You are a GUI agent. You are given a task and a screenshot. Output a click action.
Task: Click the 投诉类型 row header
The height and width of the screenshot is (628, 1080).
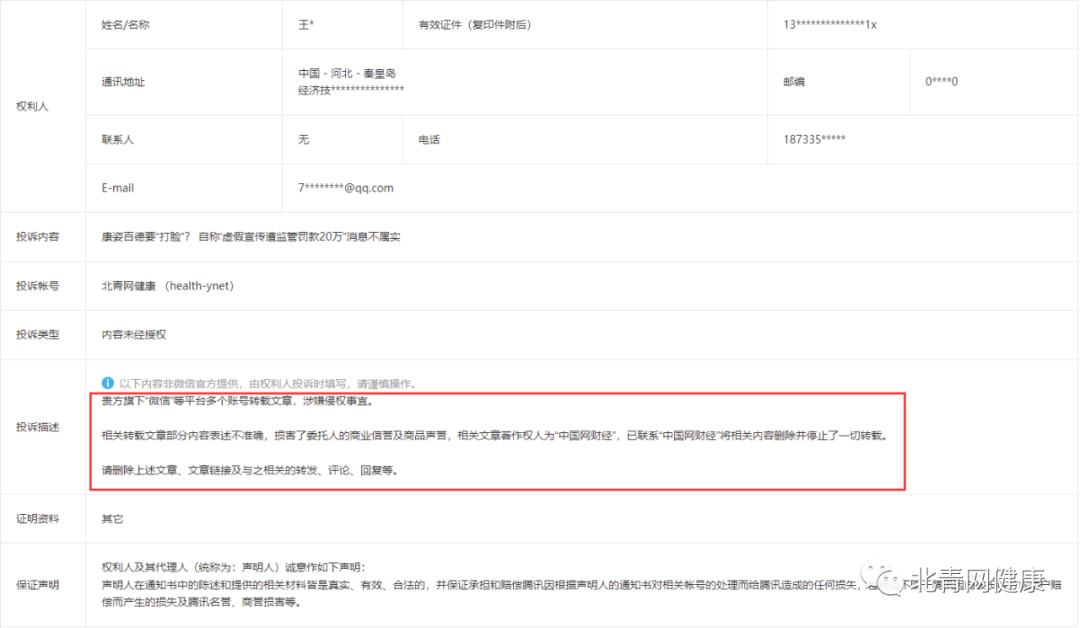click(38, 335)
